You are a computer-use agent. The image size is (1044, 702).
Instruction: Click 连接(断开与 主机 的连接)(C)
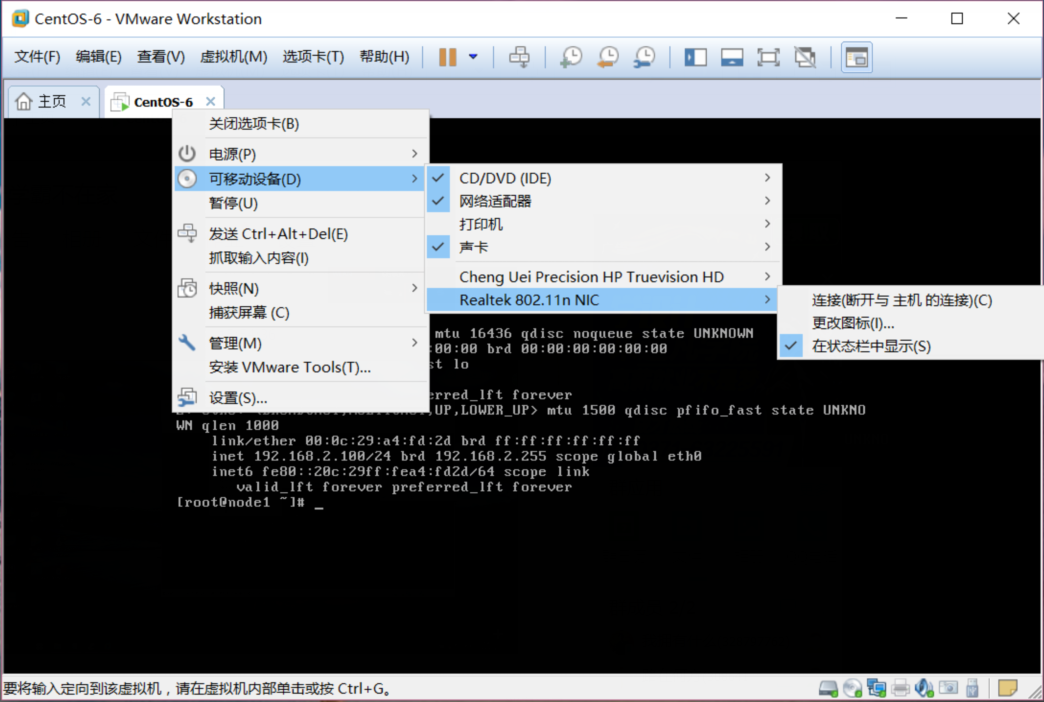pyautogui.click(x=911, y=300)
